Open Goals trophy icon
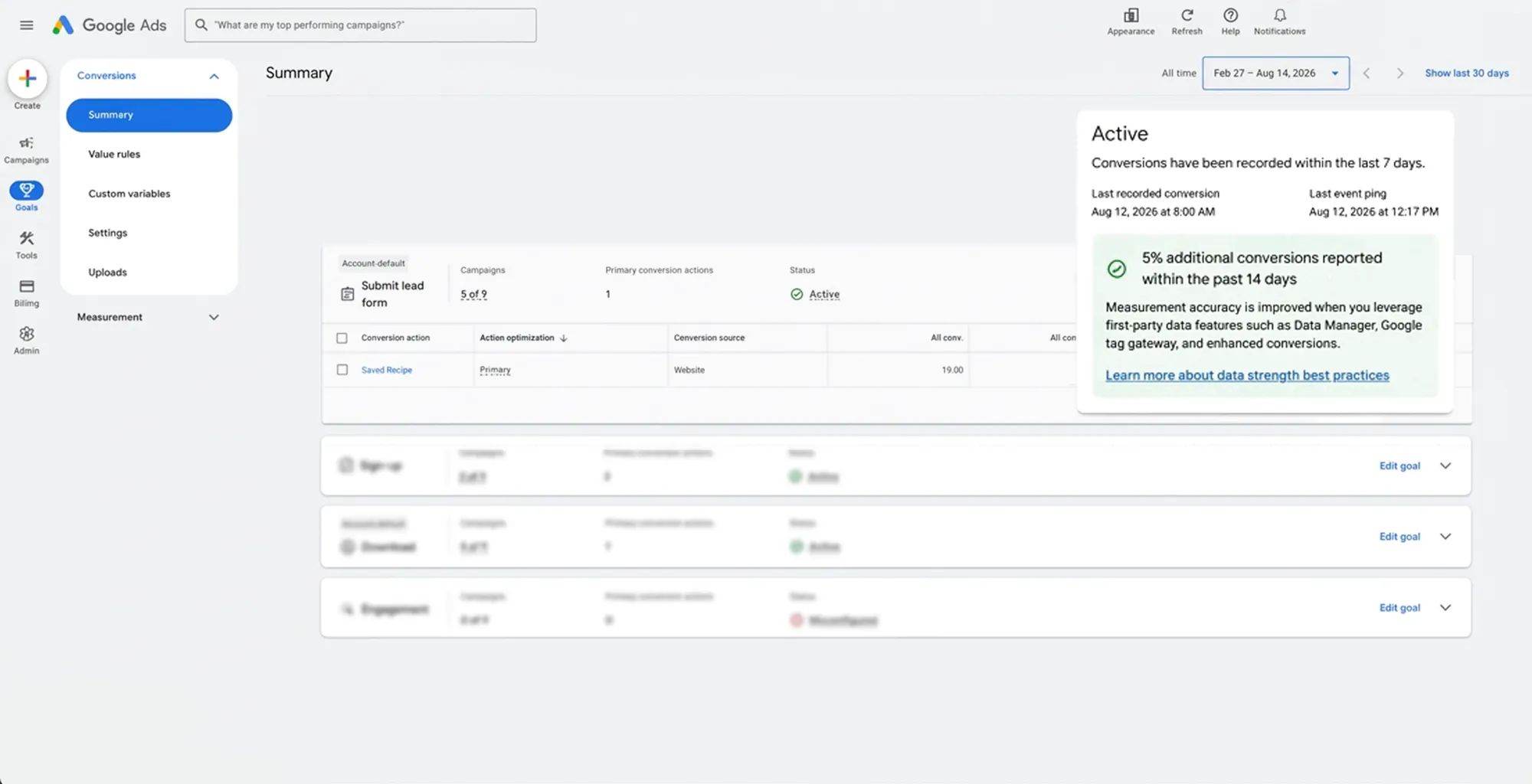Viewport: 1532px width, 784px height. click(x=26, y=190)
